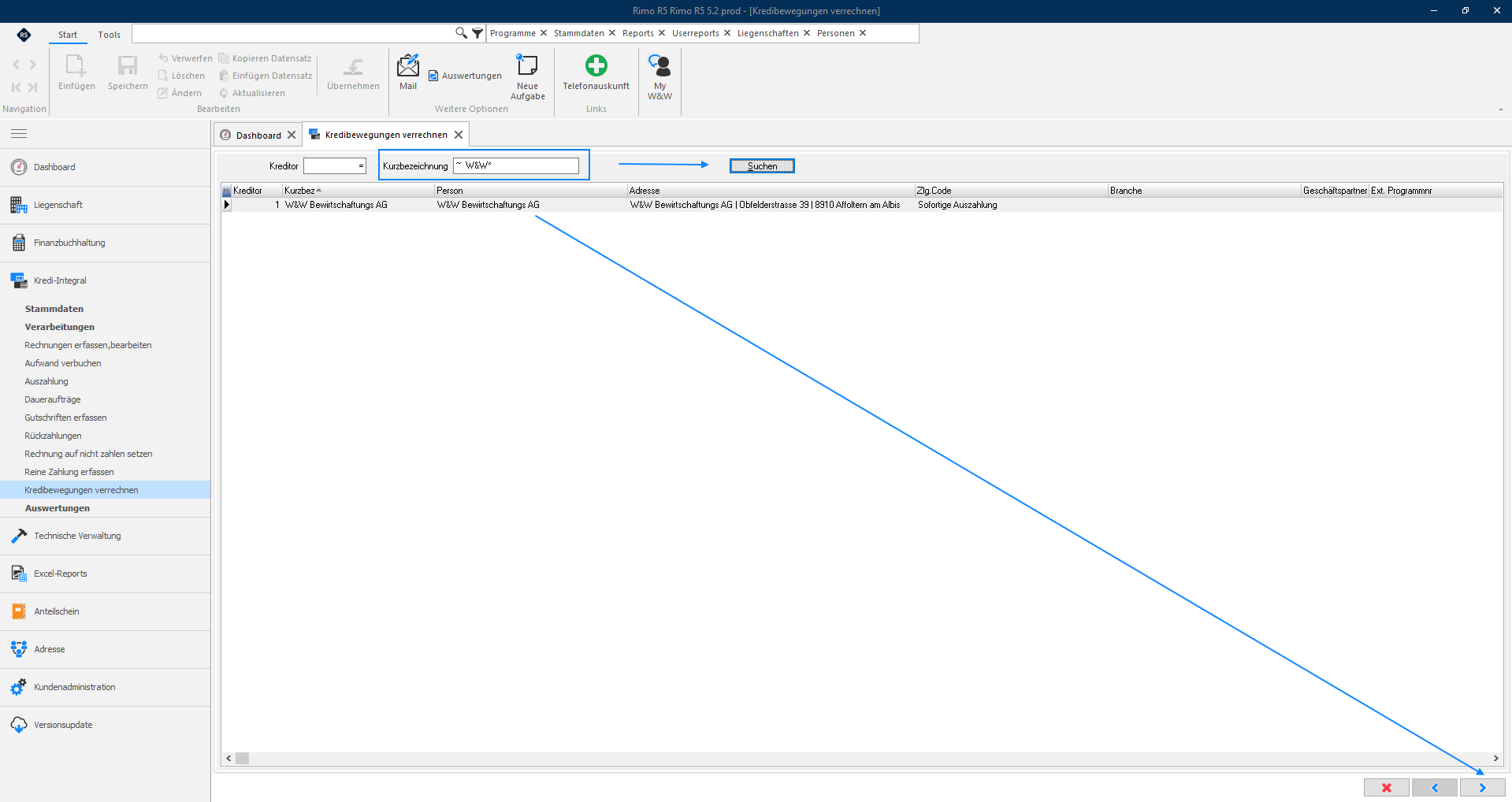Sort by Kurzbez column header
Image resolution: width=1512 pixels, height=802 pixels.
358,191
